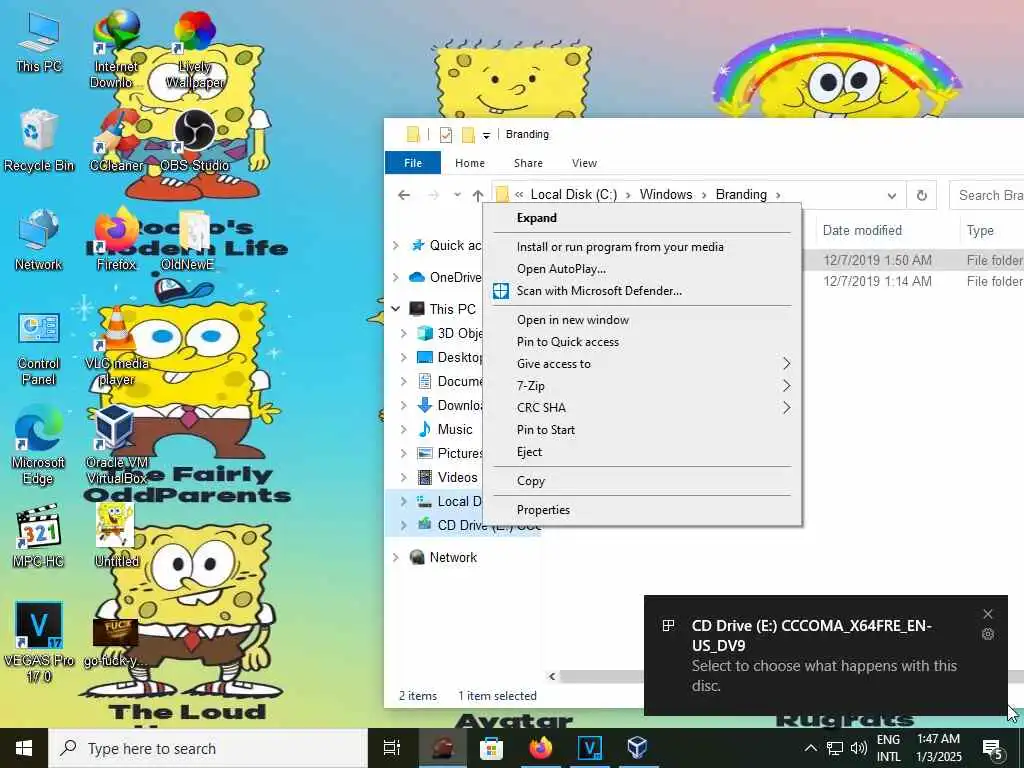
Task: Go up one folder level
Action: [478, 195]
